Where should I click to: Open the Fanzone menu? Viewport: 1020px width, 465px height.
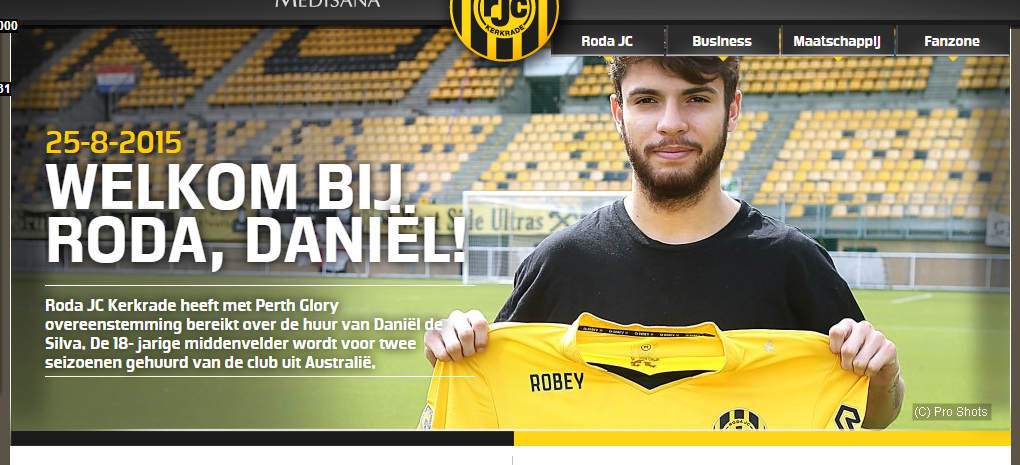(x=952, y=41)
